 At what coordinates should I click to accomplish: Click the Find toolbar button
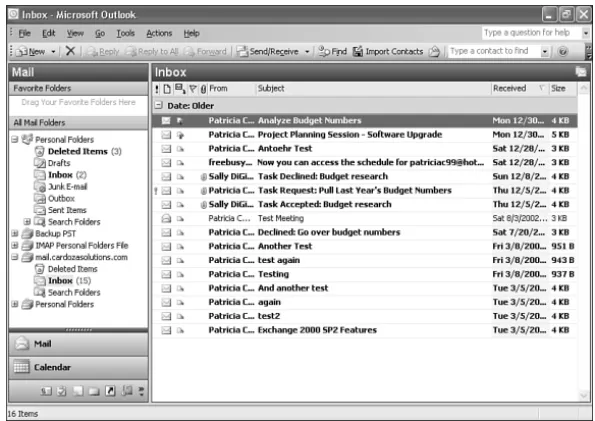(333, 51)
